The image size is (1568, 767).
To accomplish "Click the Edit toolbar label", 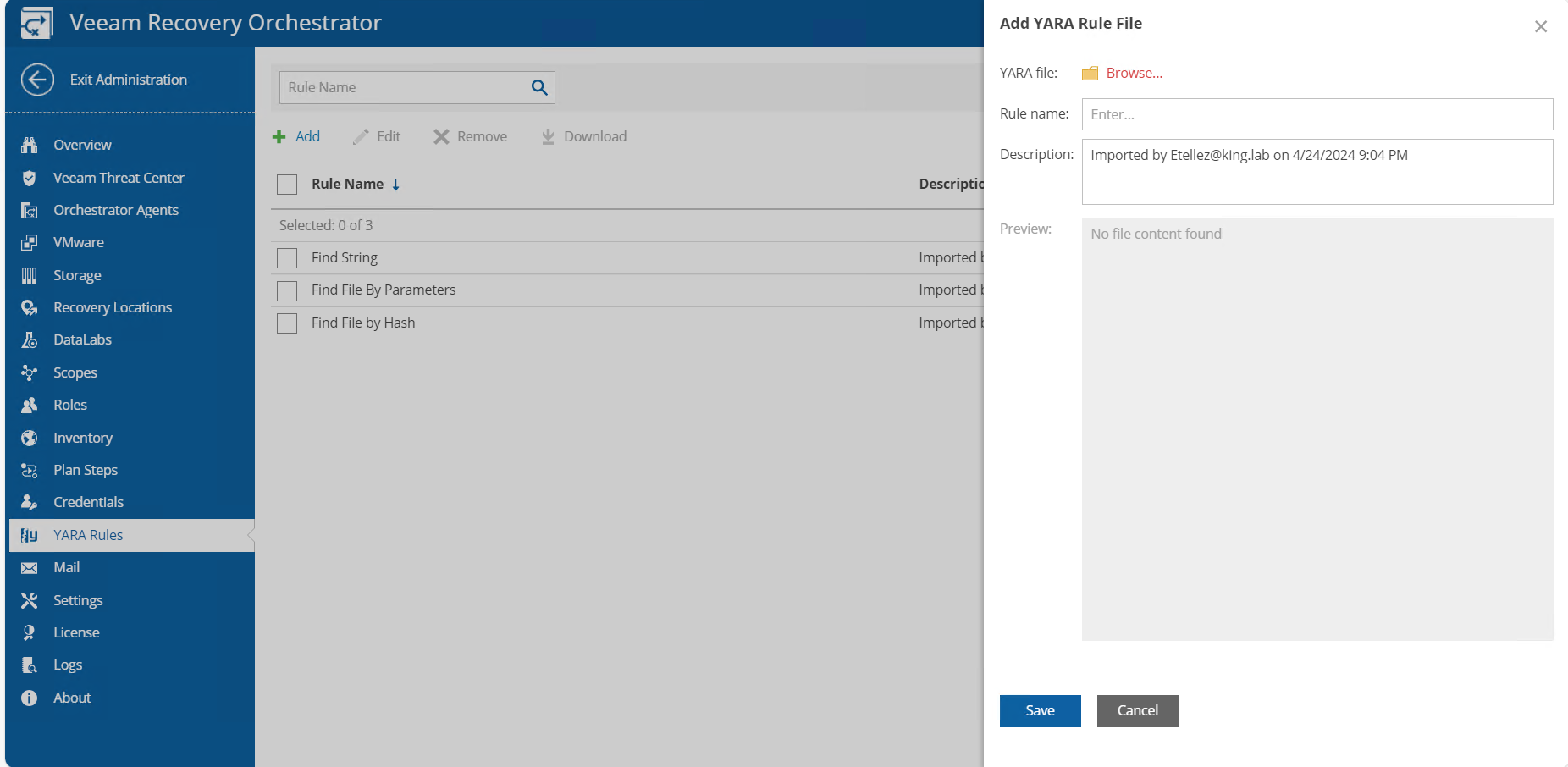I will click(388, 136).
